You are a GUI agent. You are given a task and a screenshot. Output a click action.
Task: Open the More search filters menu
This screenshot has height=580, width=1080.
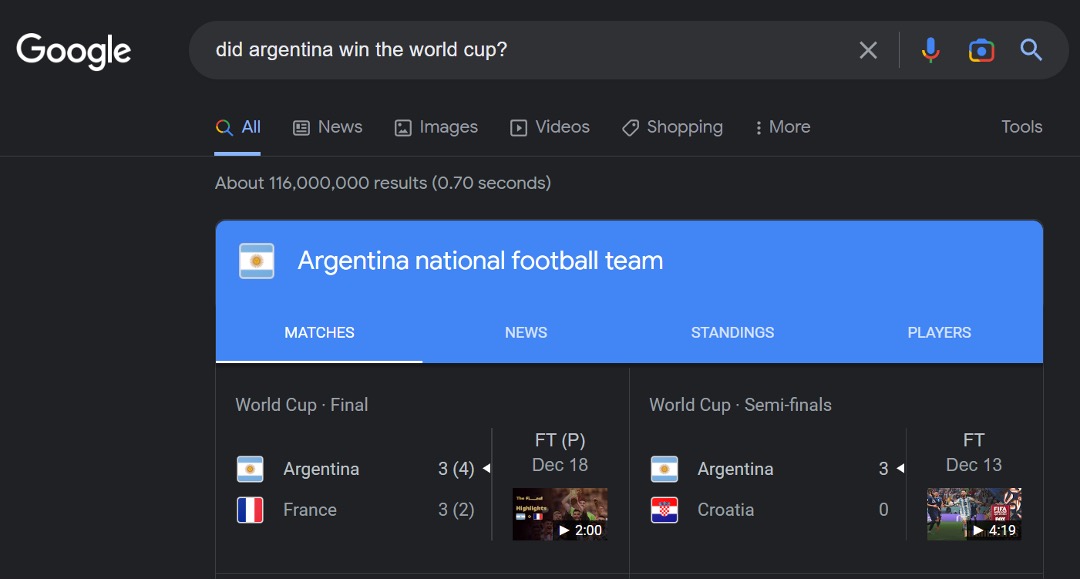coord(782,127)
